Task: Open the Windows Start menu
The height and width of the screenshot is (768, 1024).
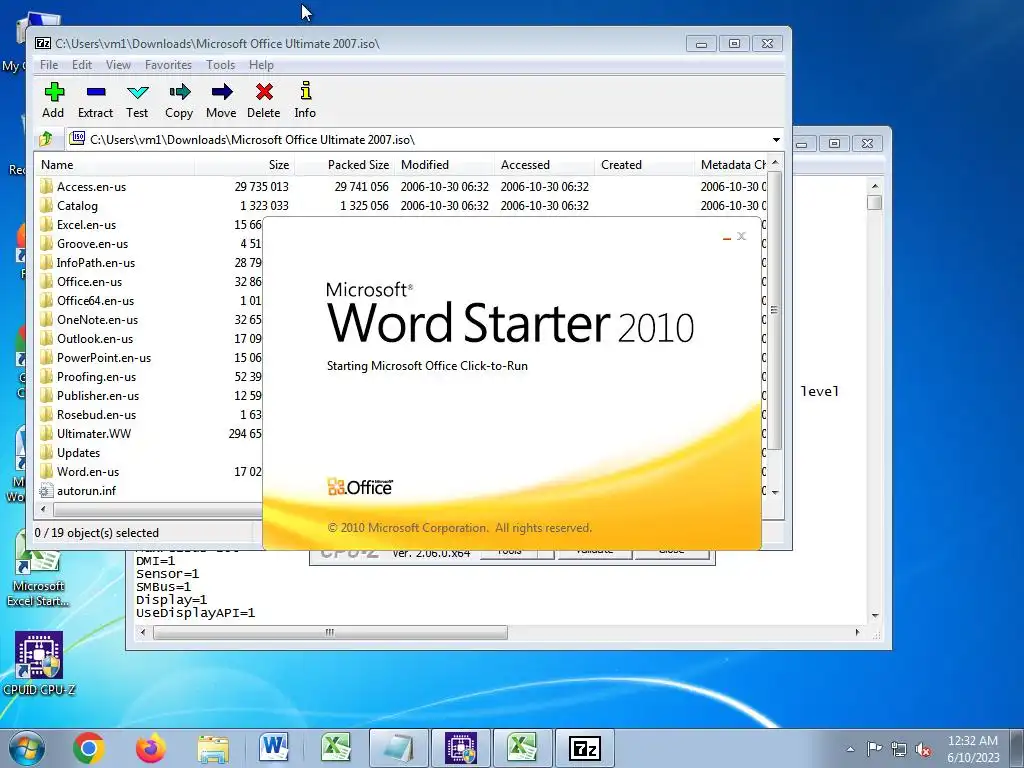Action: pos(27,748)
